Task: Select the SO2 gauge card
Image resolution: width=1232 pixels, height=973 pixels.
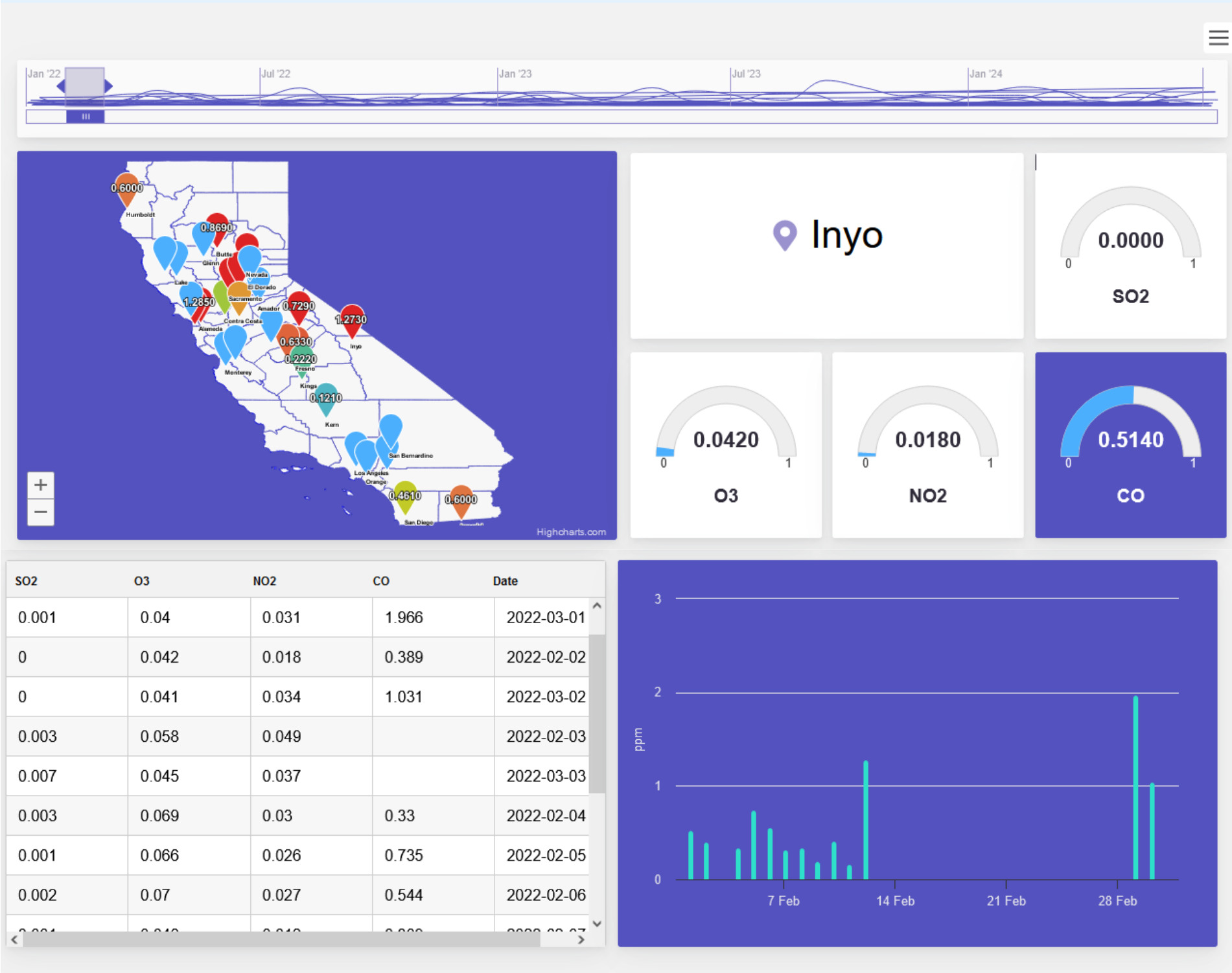Action: [1130, 246]
